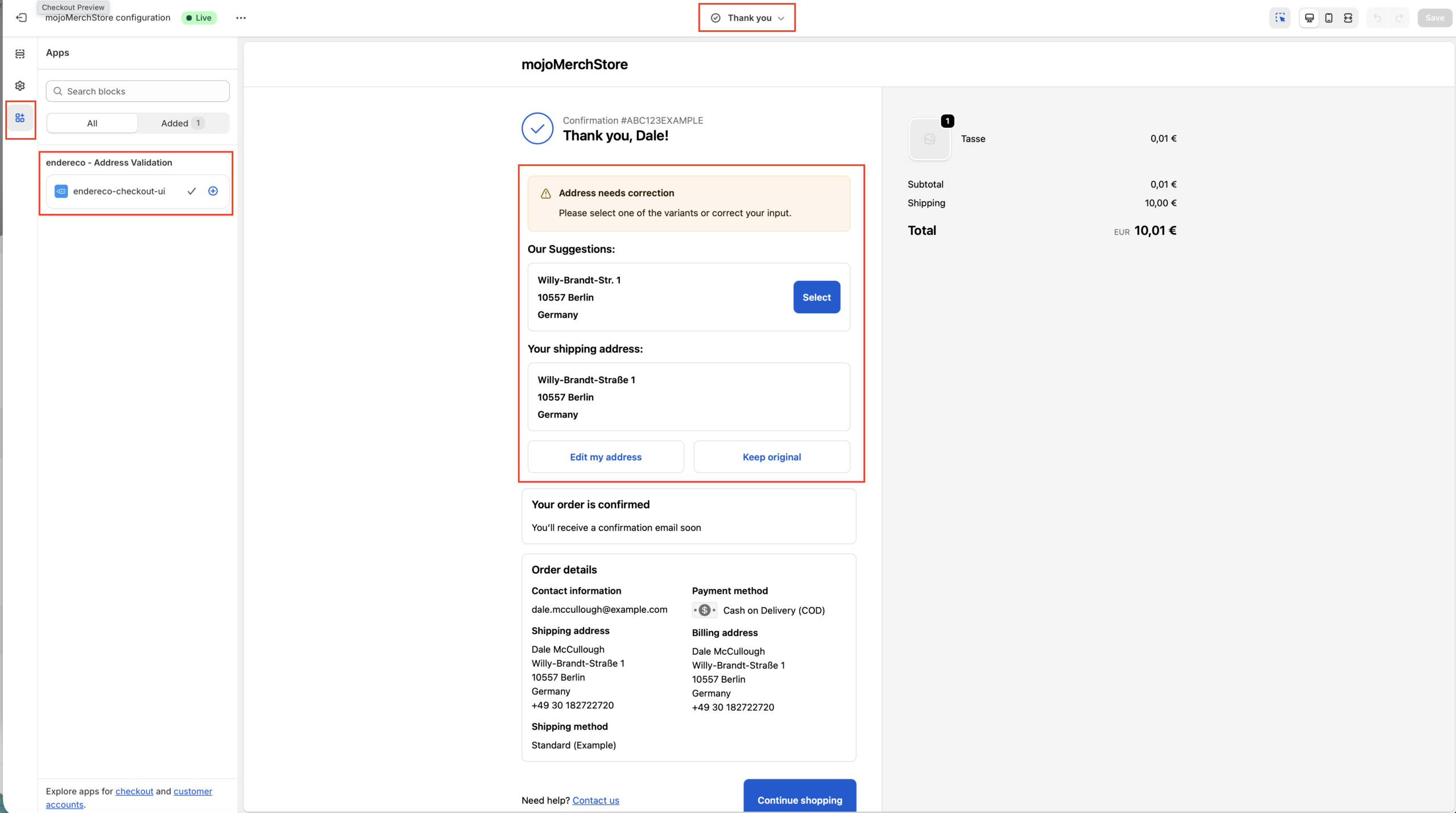Click the 'Payment method' heading
The height and width of the screenshot is (813, 1456).
730,591
